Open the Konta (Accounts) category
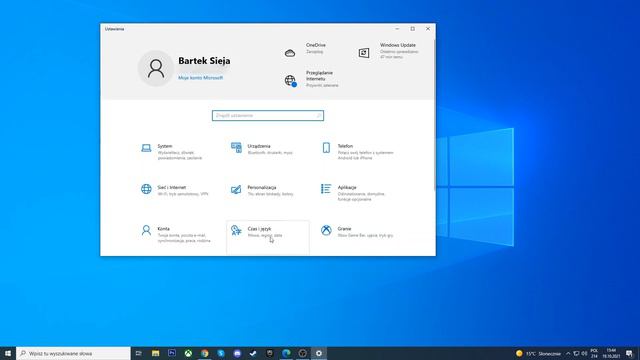 click(x=175, y=235)
